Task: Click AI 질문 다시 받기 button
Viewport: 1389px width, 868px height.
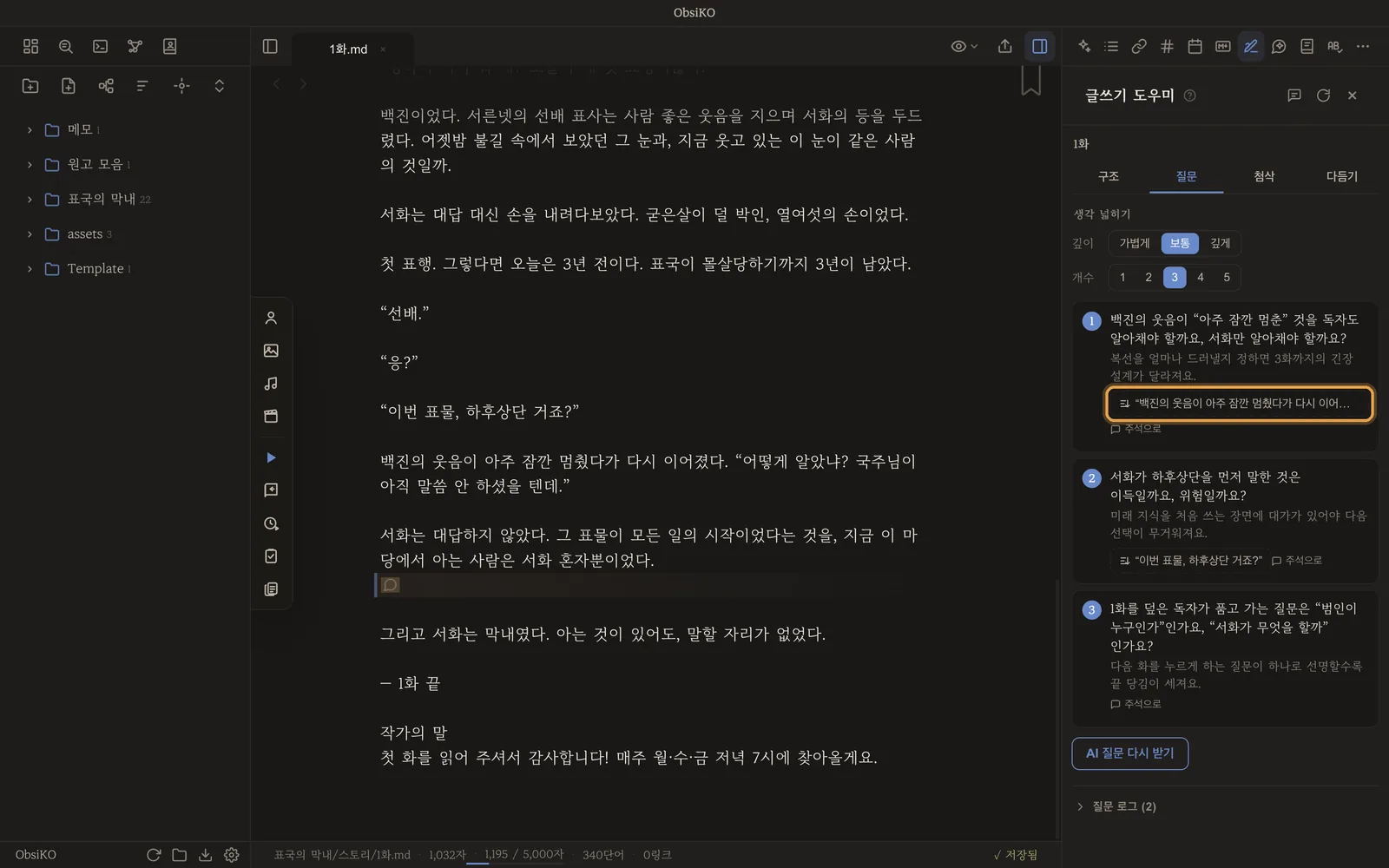Action: point(1129,753)
